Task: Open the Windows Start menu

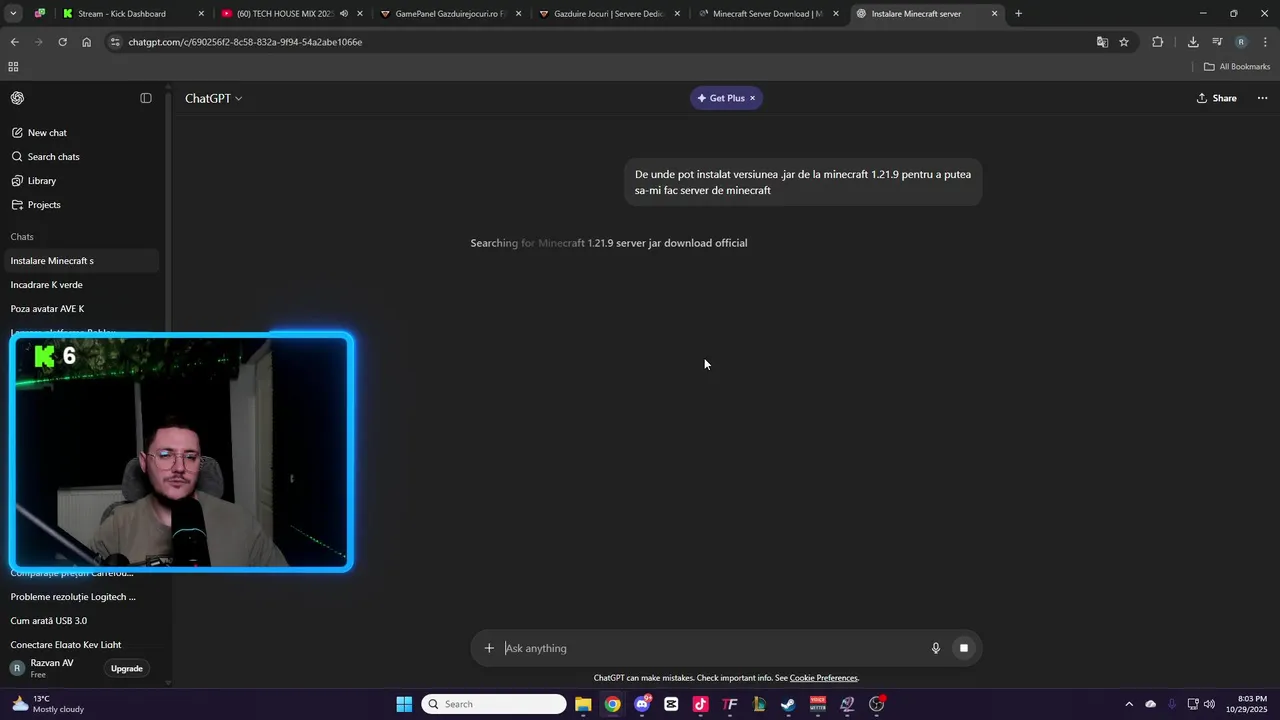Action: [404, 704]
